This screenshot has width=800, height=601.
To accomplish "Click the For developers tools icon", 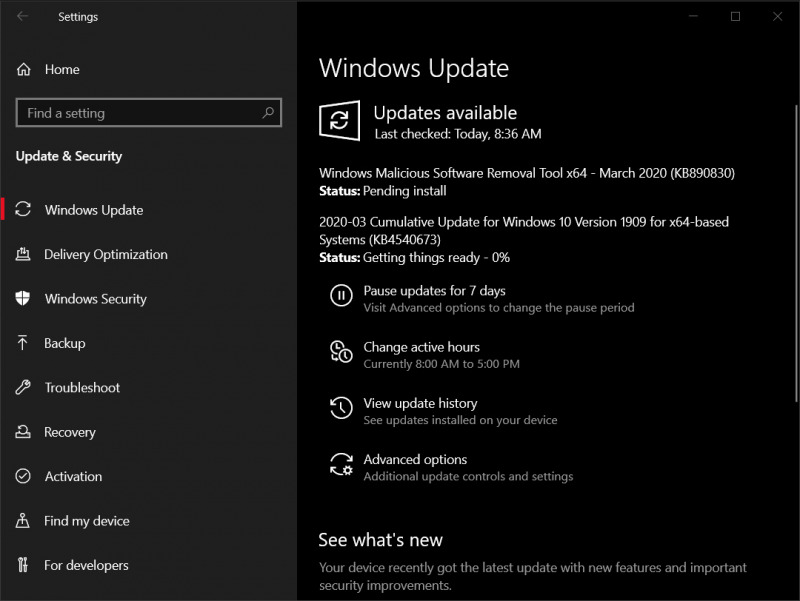I will click(22, 565).
